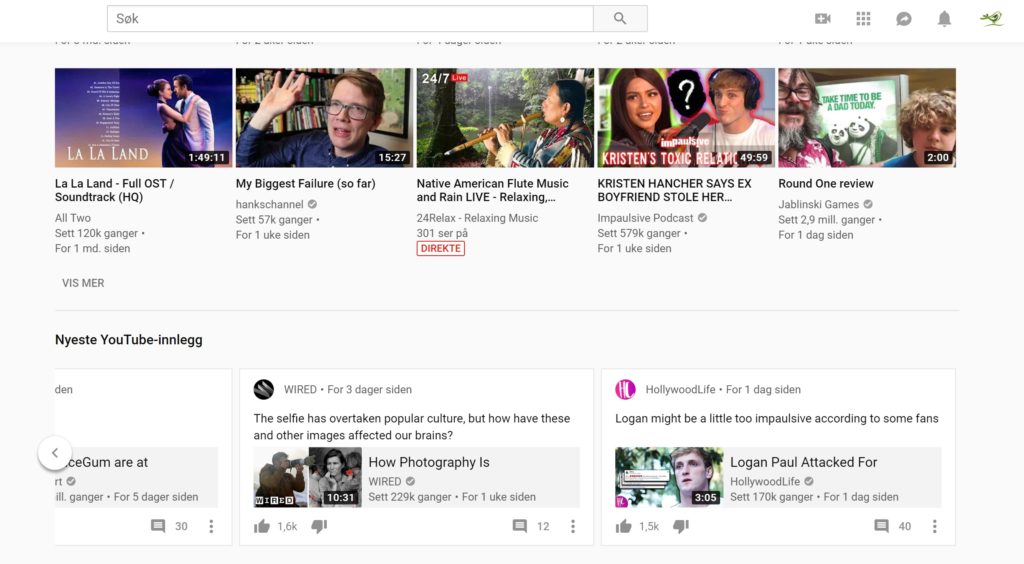Screen dimensions: 1024x564
Task: Open comments on the HollywoodLife post
Action: pyautogui.click(x=882, y=526)
